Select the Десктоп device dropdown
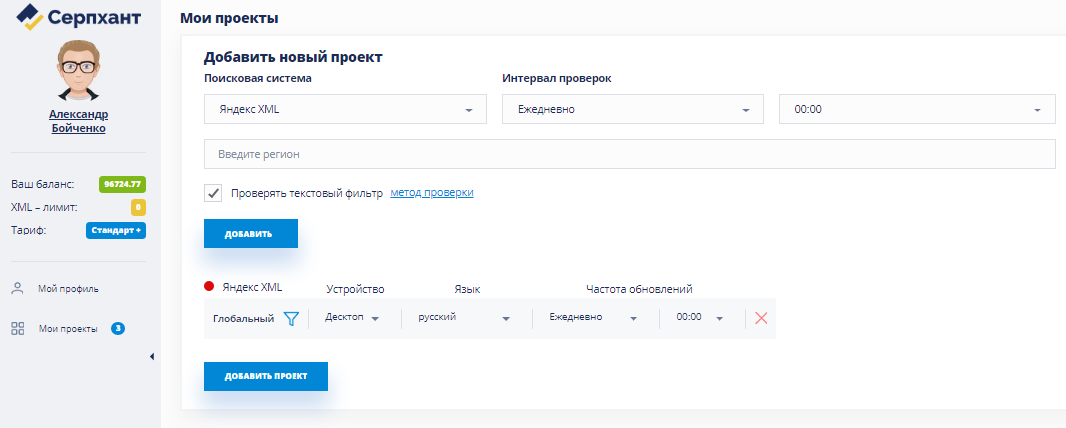Screen dimensions: 1066x428 (352, 318)
